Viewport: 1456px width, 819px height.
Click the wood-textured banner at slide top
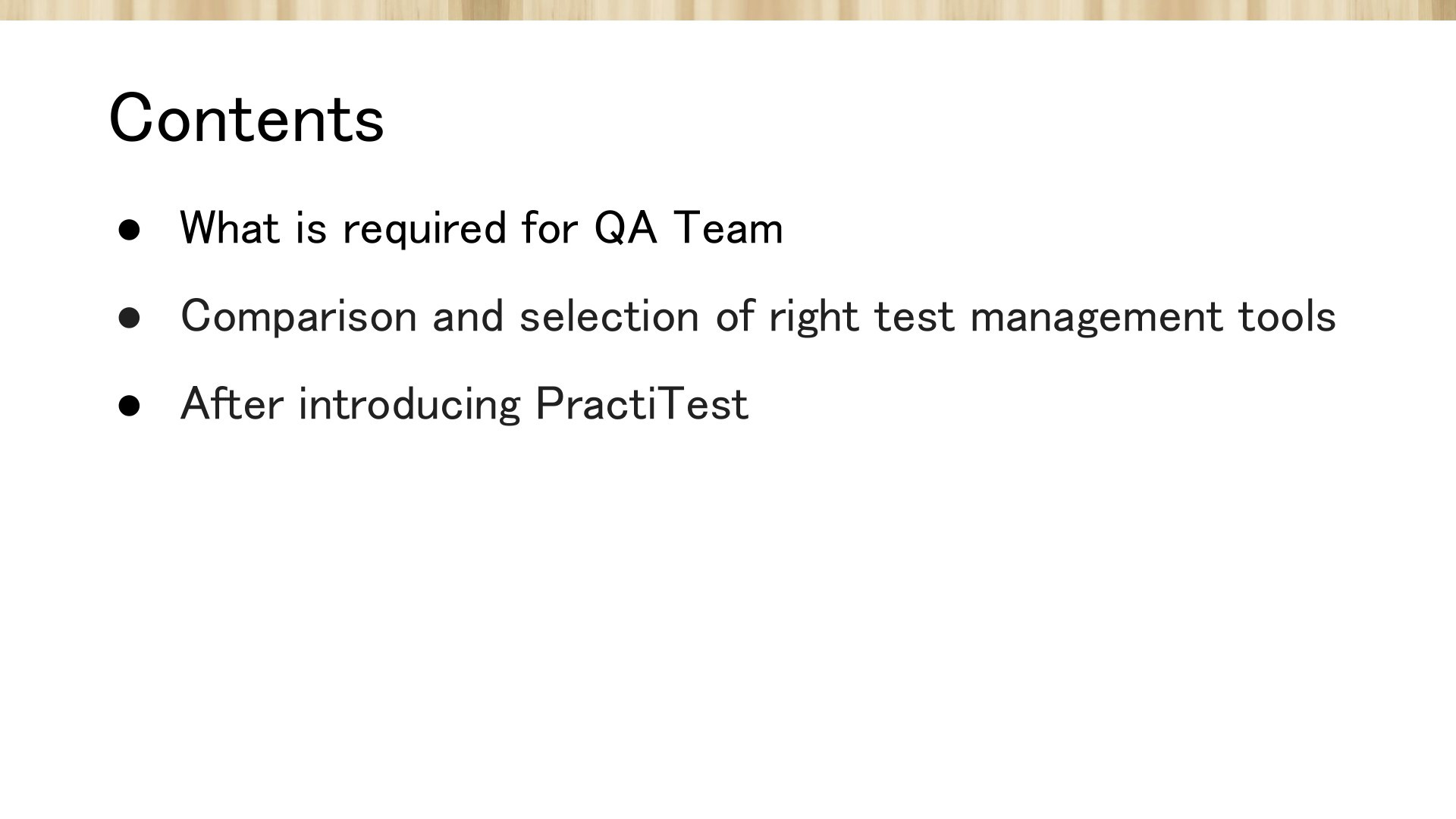click(x=728, y=10)
